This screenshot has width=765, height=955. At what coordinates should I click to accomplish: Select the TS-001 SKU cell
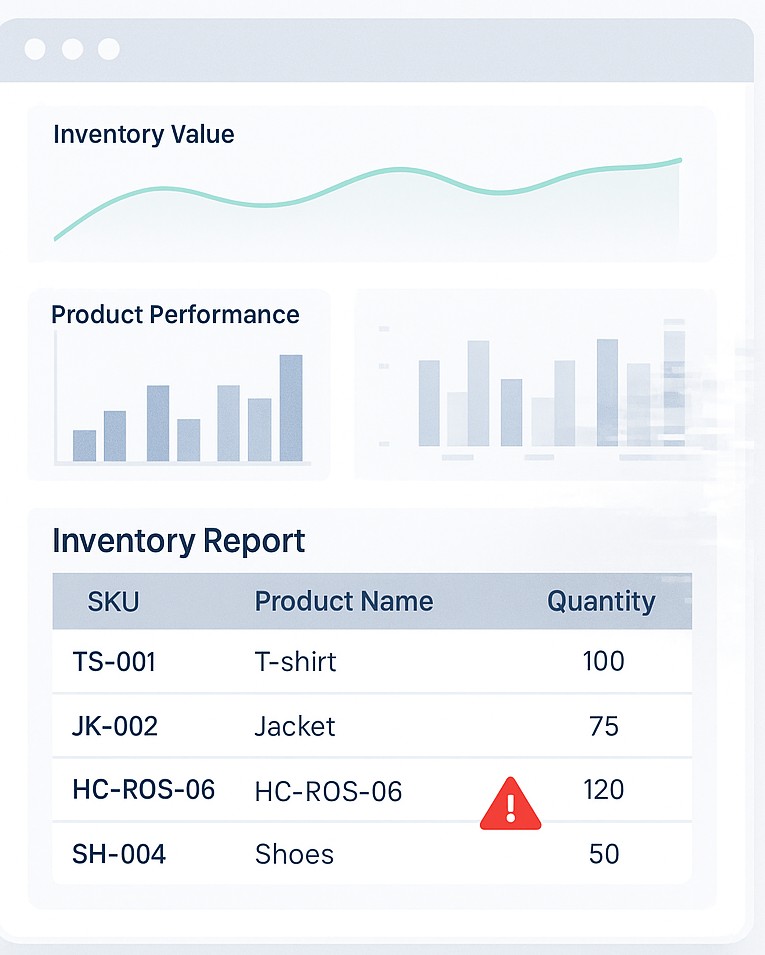[114, 661]
